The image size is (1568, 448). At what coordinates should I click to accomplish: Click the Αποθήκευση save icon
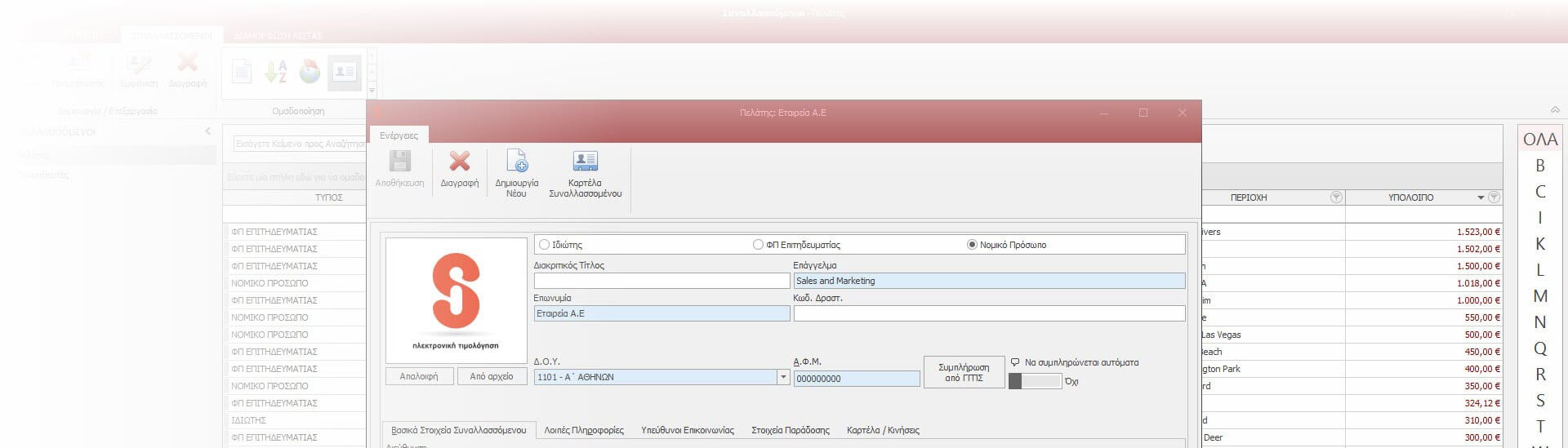(x=399, y=162)
